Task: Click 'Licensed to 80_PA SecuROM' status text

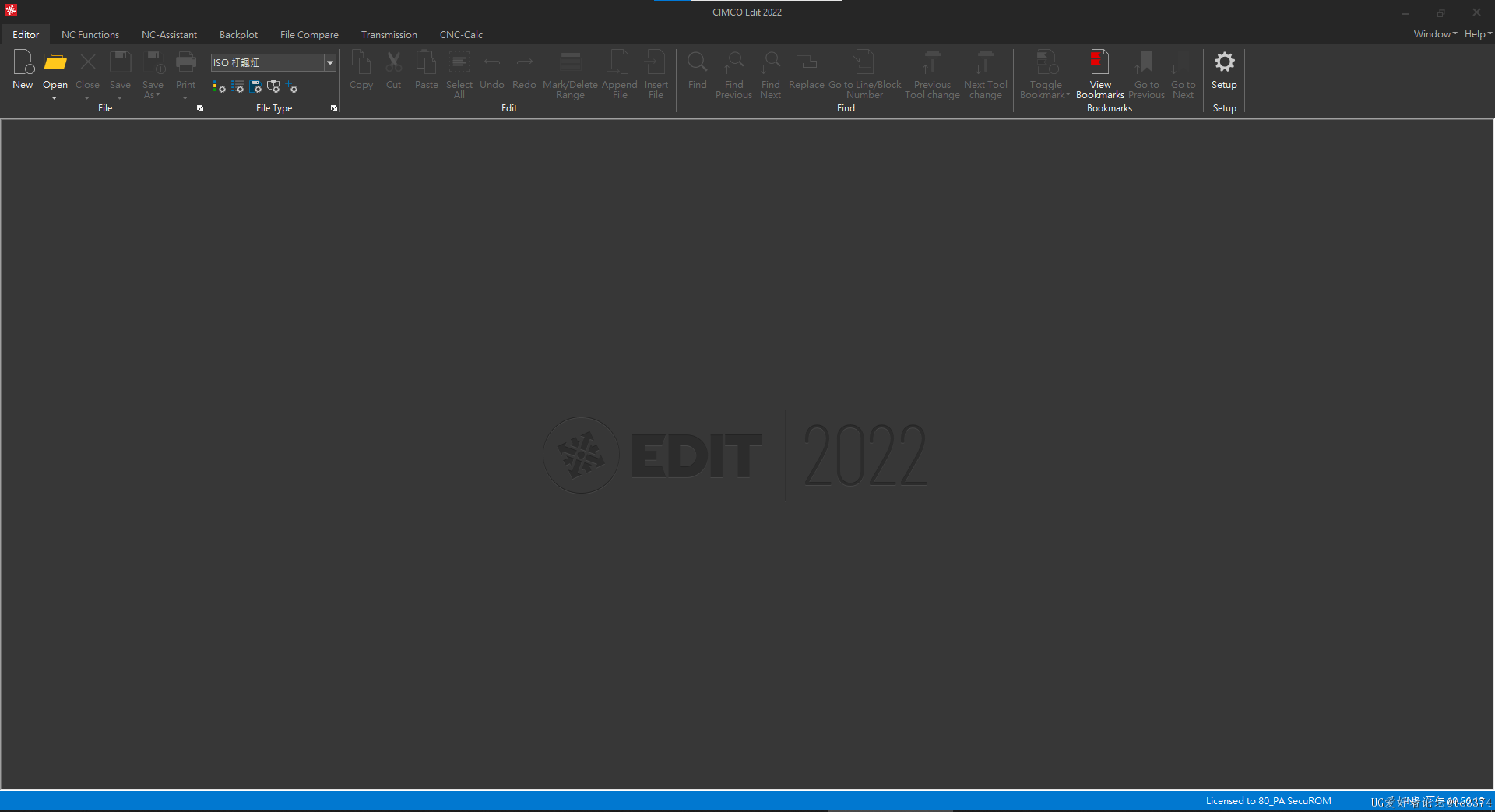Action: [x=1268, y=801]
